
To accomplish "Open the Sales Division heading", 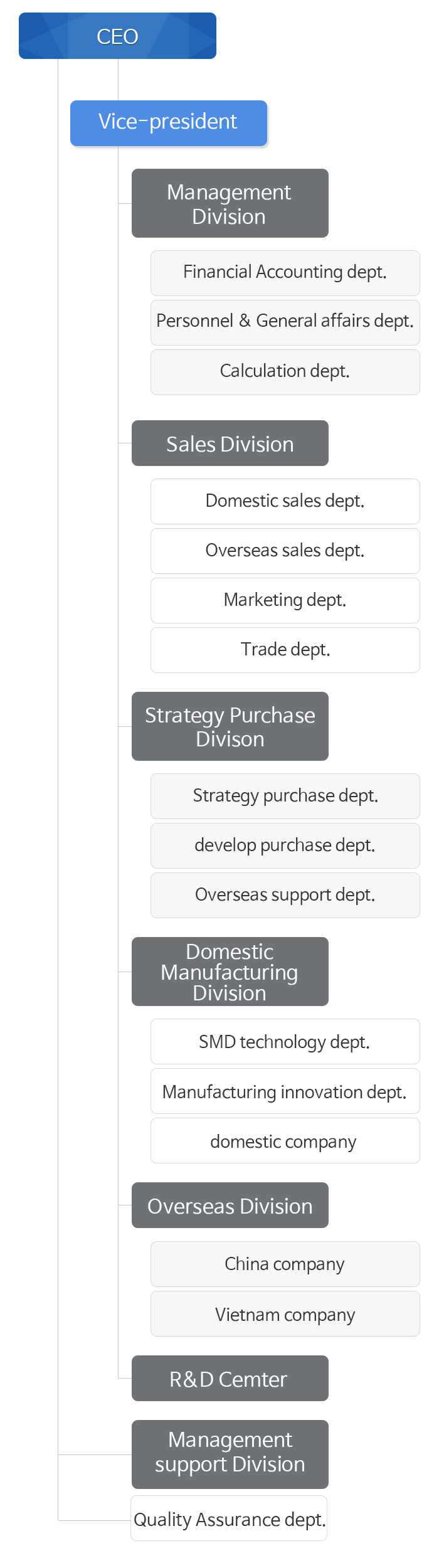I will pos(230,443).
